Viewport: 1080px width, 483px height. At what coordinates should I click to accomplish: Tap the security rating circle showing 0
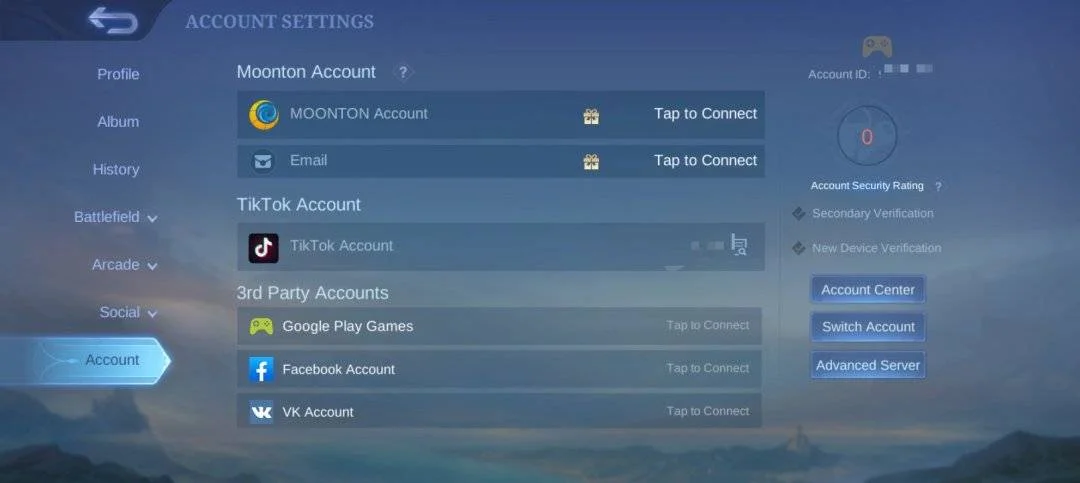pyautogui.click(x=867, y=136)
